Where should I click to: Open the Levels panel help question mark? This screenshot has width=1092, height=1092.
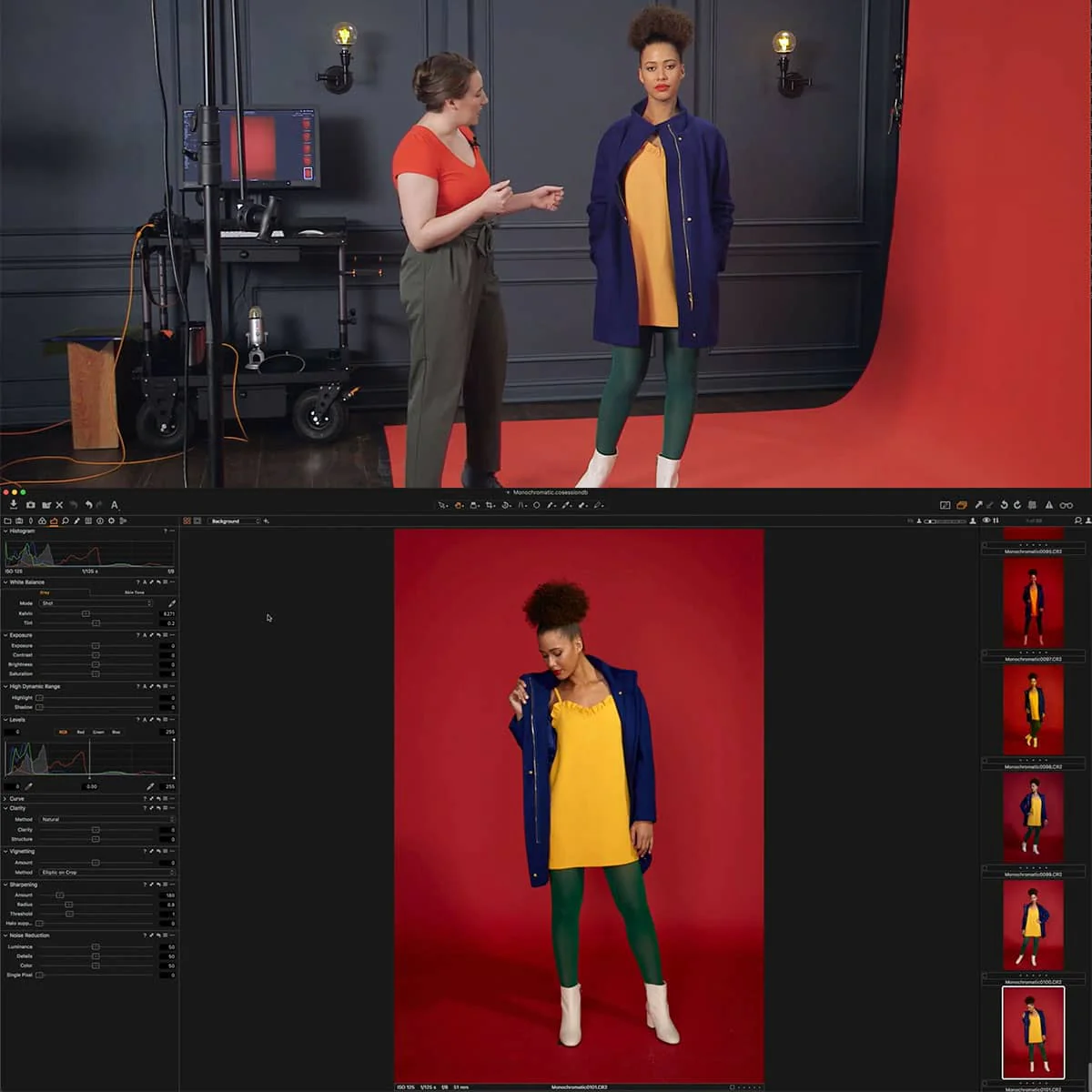click(137, 720)
